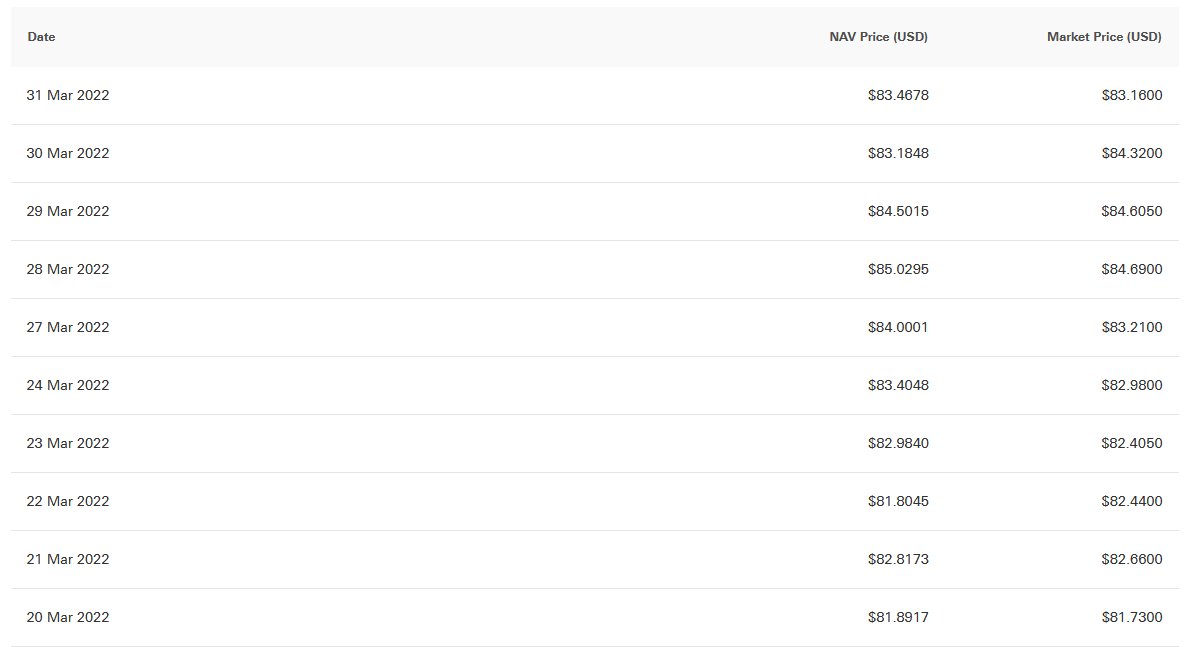Click the Date column header

pos(42,37)
